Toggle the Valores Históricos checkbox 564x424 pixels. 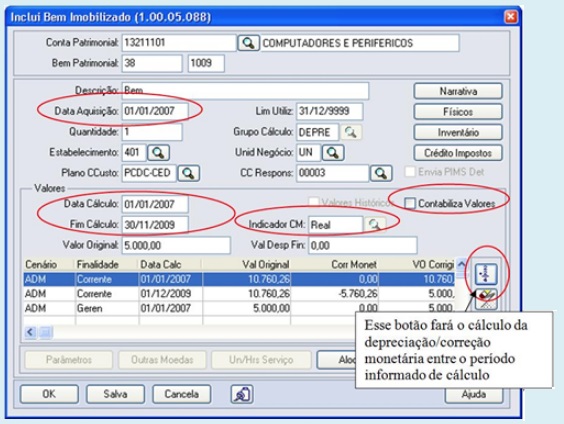coord(314,202)
